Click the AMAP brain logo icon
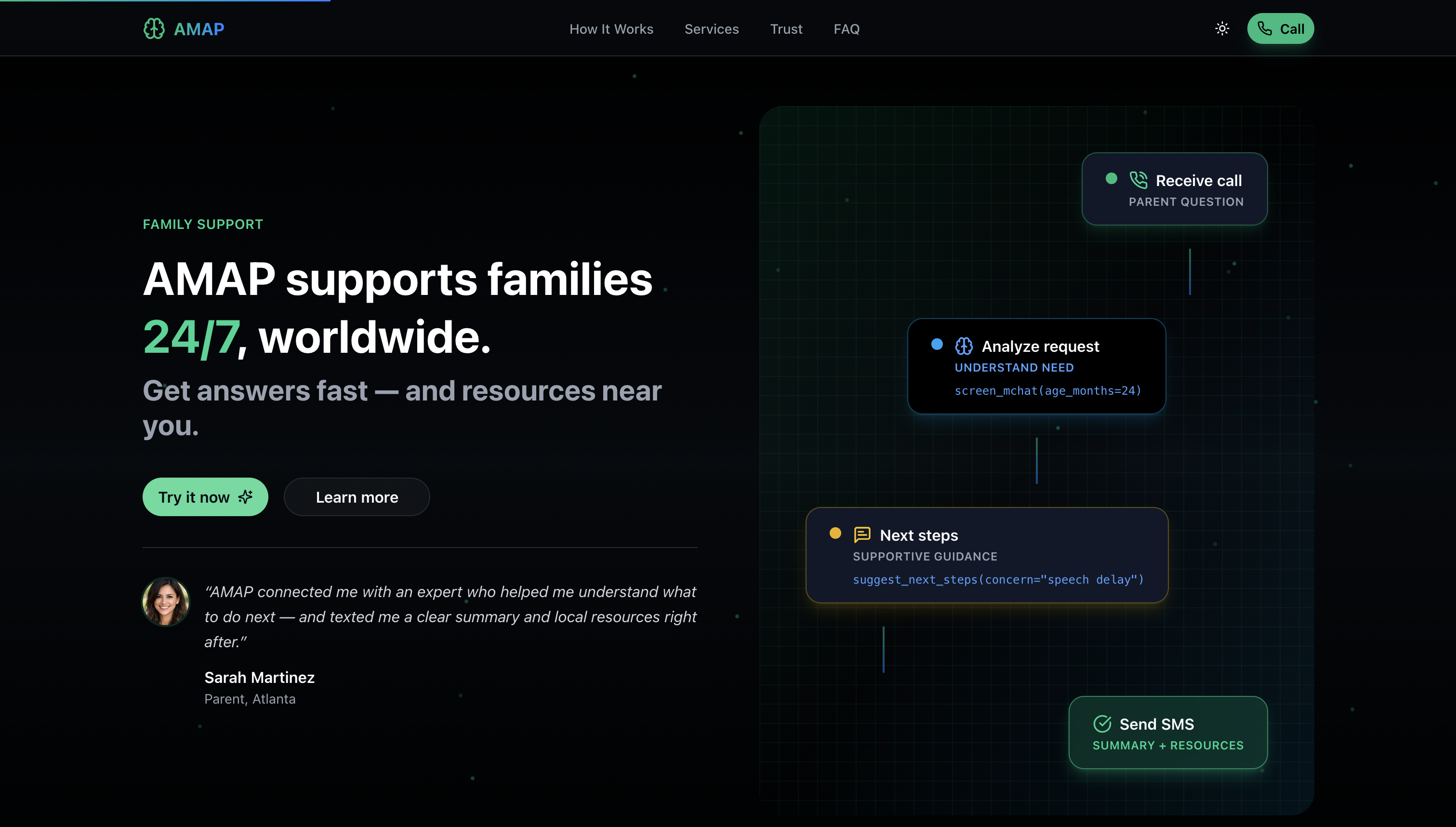The image size is (1456, 827). point(154,28)
